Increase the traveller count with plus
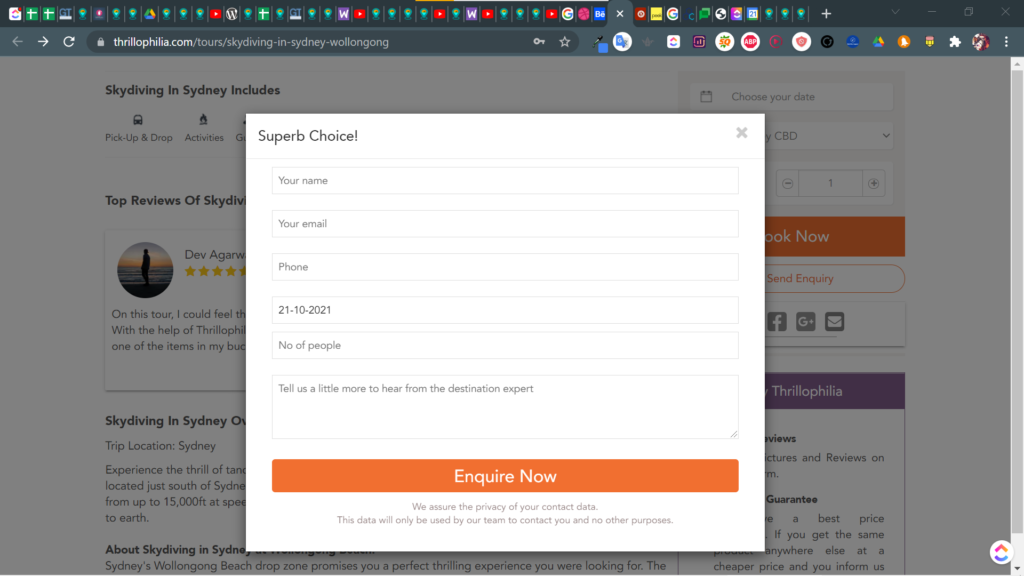The width and height of the screenshot is (1024, 576). pyautogui.click(x=874, y=184)
